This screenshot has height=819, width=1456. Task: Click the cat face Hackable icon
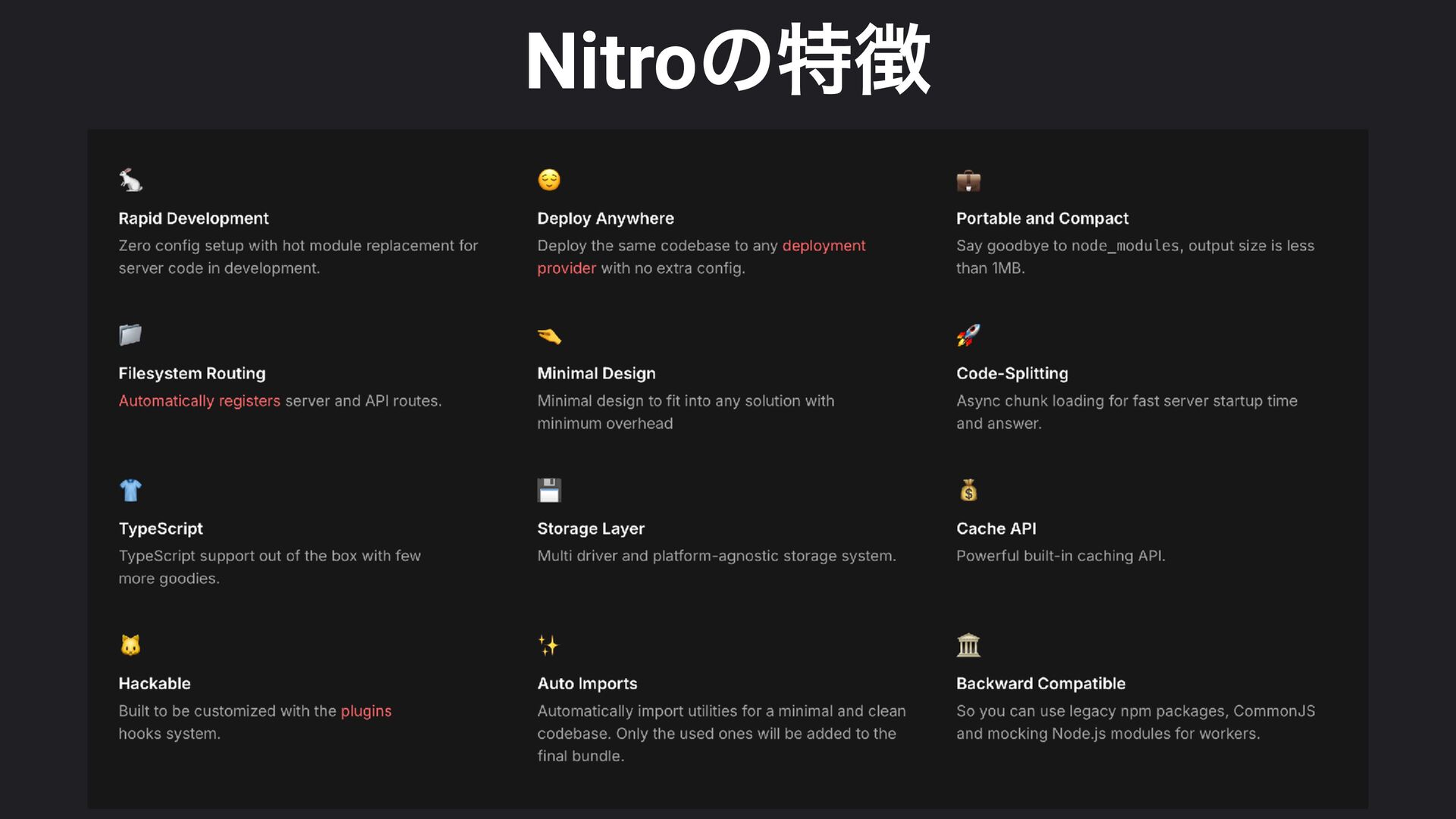click(130, 645)
